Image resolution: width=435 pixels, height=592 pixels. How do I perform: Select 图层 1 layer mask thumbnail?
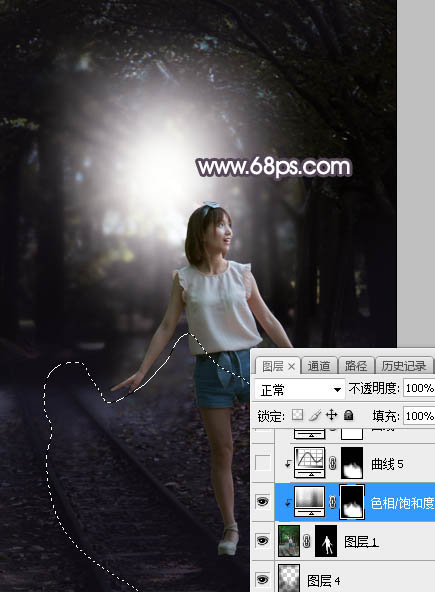point(326,541)
